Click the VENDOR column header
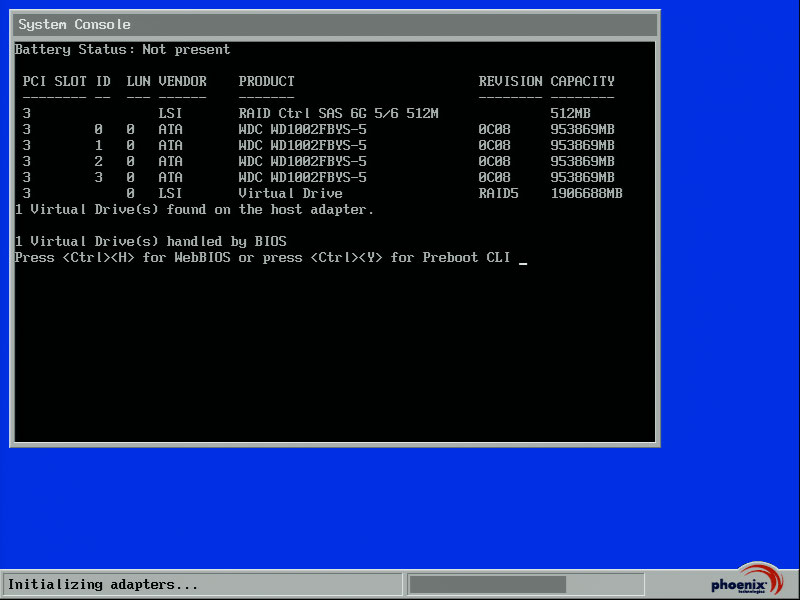 point(182,81)
